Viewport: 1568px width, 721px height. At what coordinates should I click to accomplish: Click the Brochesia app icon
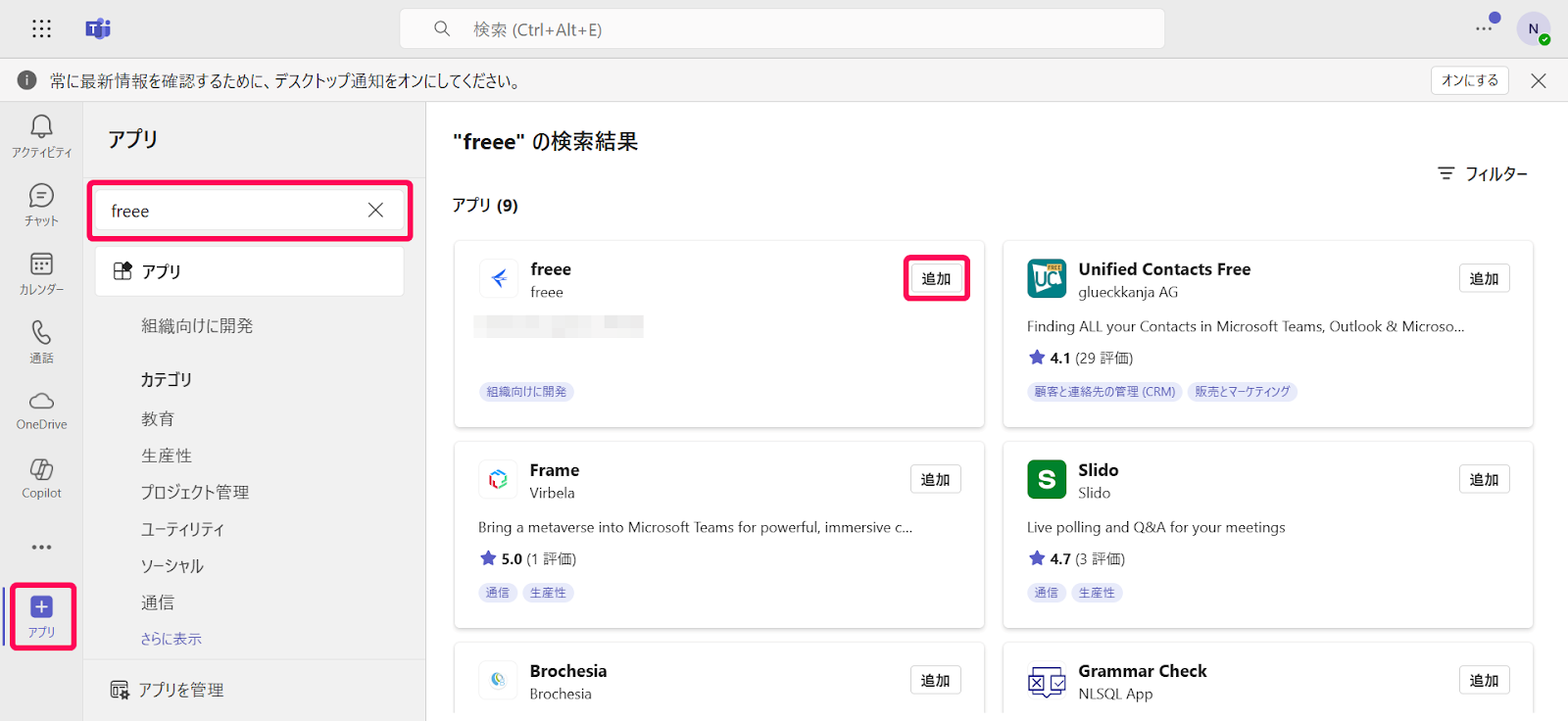pyautogui.click(x=498, y=680)
